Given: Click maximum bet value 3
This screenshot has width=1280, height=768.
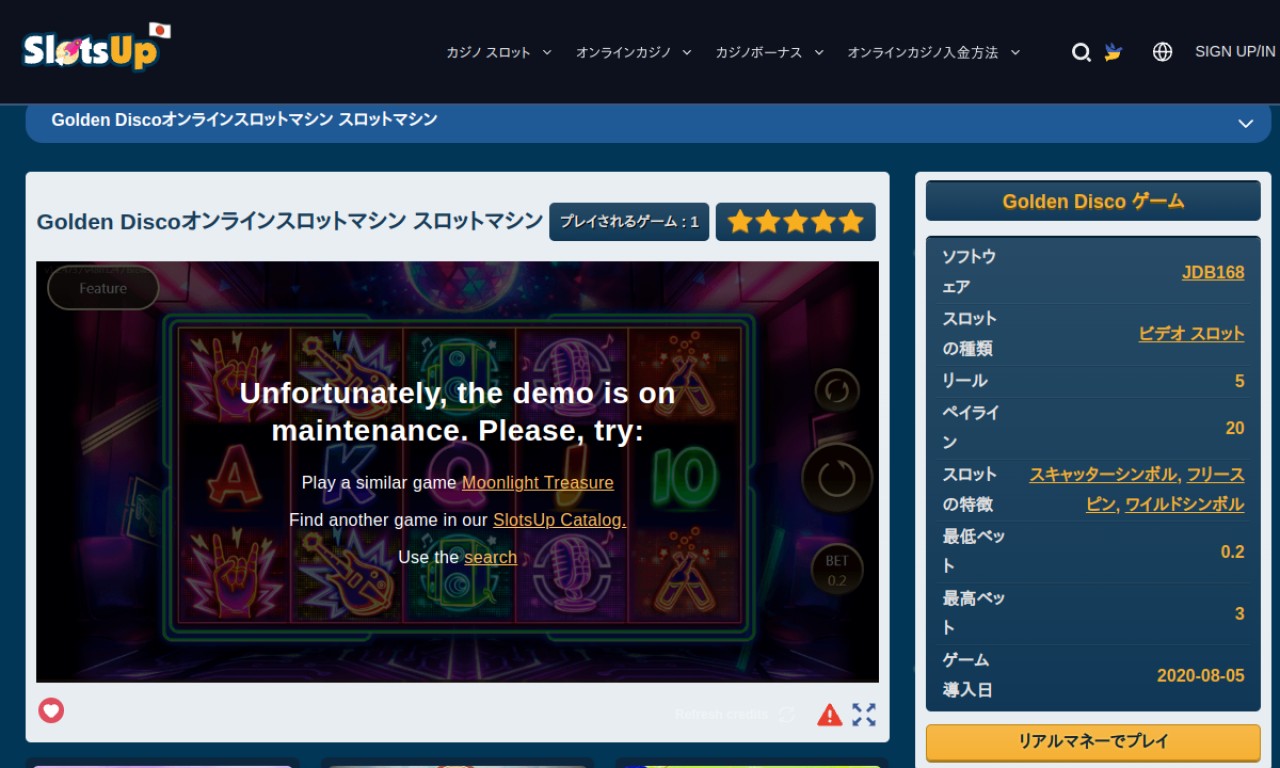Looking at the screenshot, I should pyautogui.click(x=1240, y=614).
